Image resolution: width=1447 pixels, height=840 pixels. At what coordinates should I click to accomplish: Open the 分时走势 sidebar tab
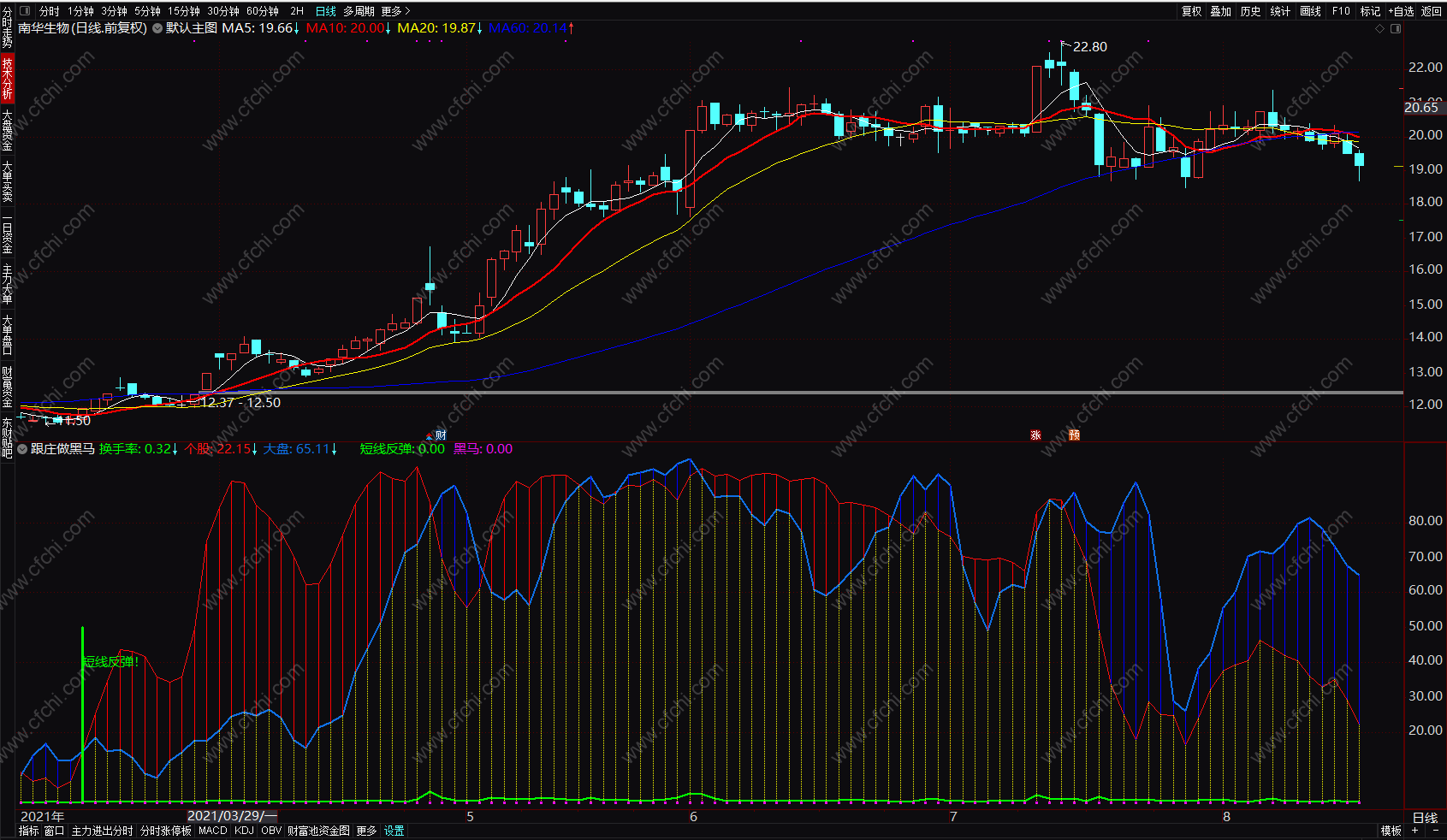click(x=7, y=28)
